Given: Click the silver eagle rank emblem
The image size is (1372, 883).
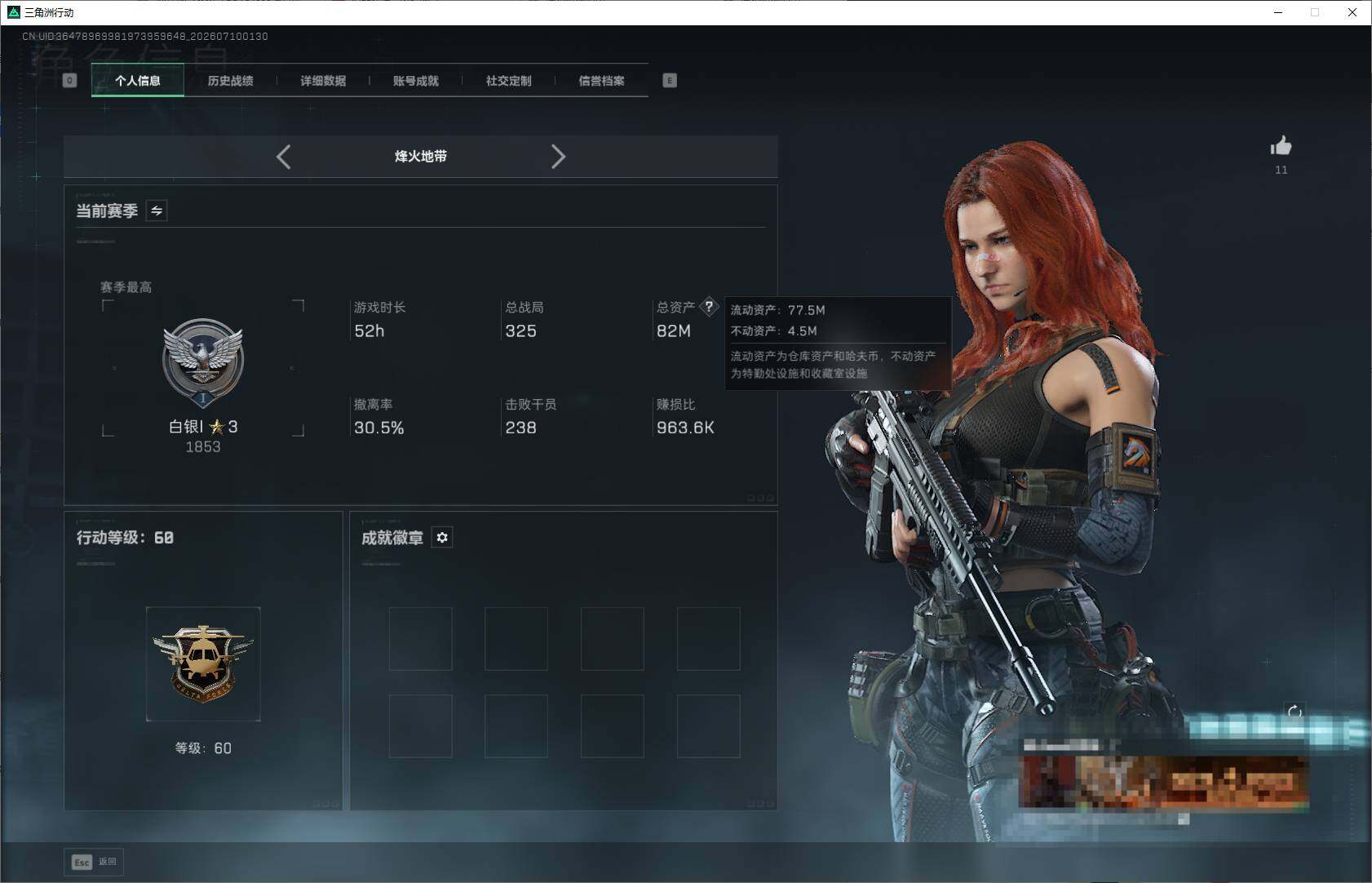Looking at the screenshot, I should tap(203, 362).
